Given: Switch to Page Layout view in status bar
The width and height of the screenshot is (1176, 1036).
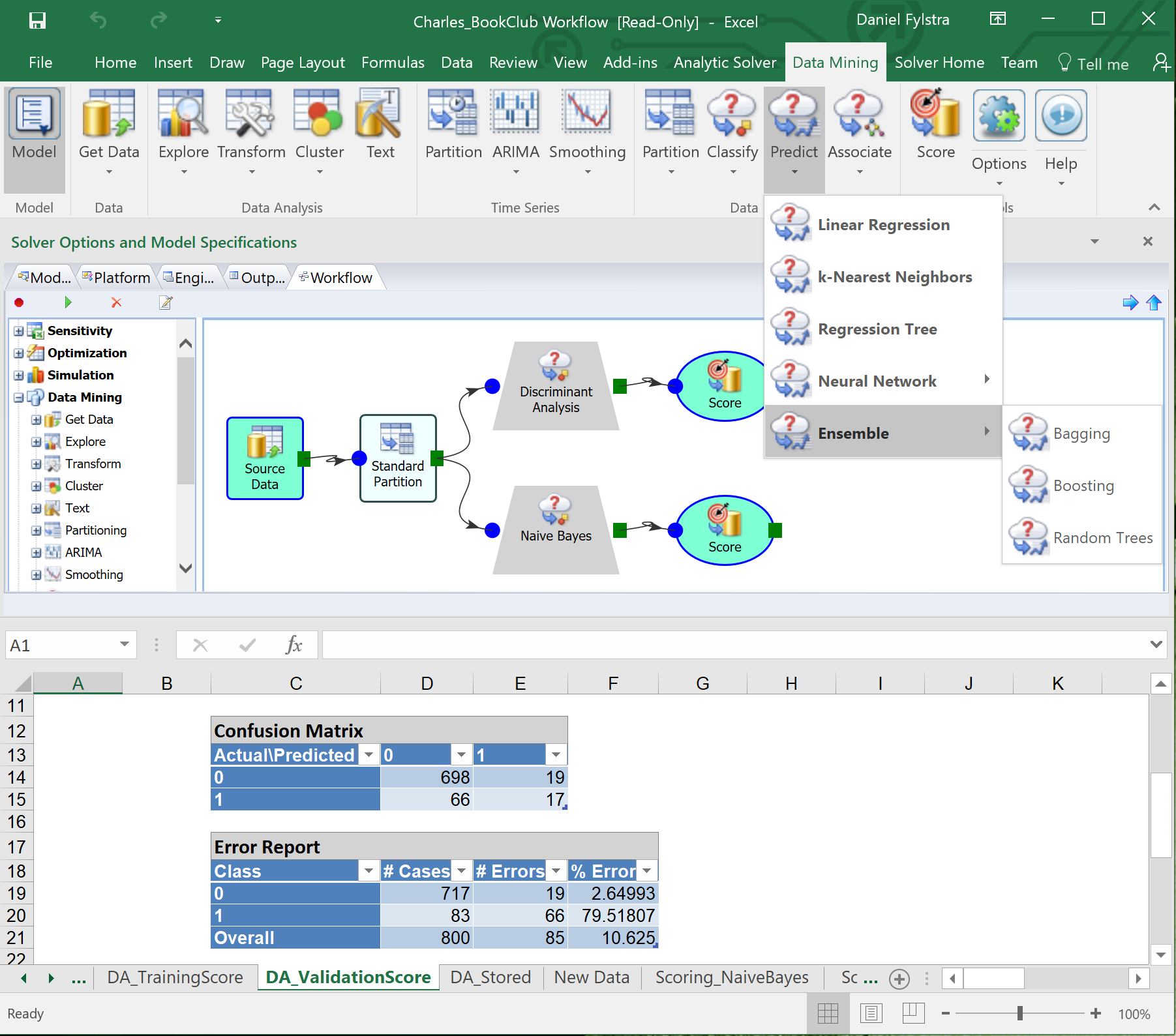Looking at the screenshot, I should (x=871, y=1013).
